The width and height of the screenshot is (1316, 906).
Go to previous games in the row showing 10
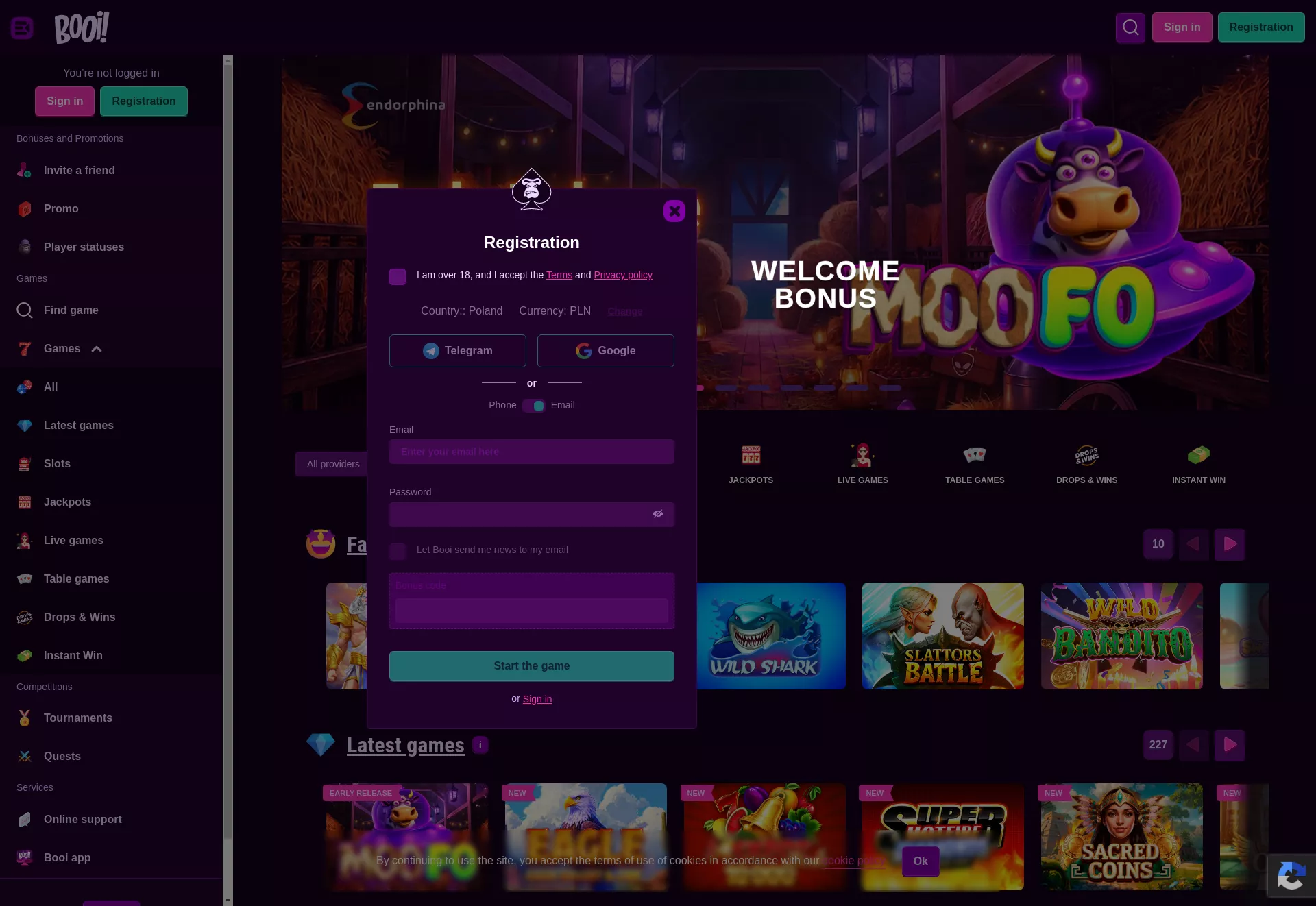click(x=1194, y=544)
